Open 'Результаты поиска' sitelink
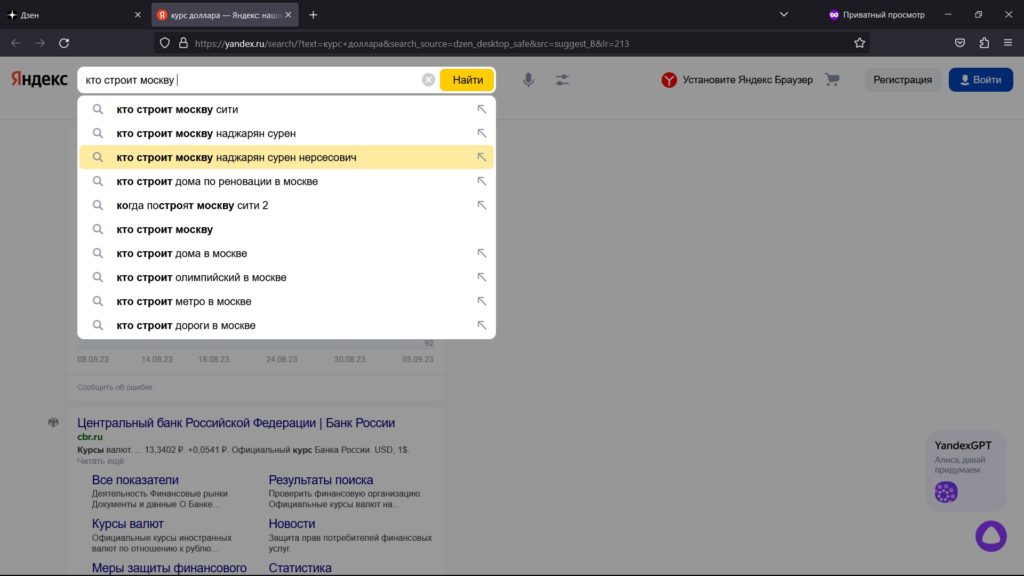The image size is (1024, 576). (x=321, y=480)
